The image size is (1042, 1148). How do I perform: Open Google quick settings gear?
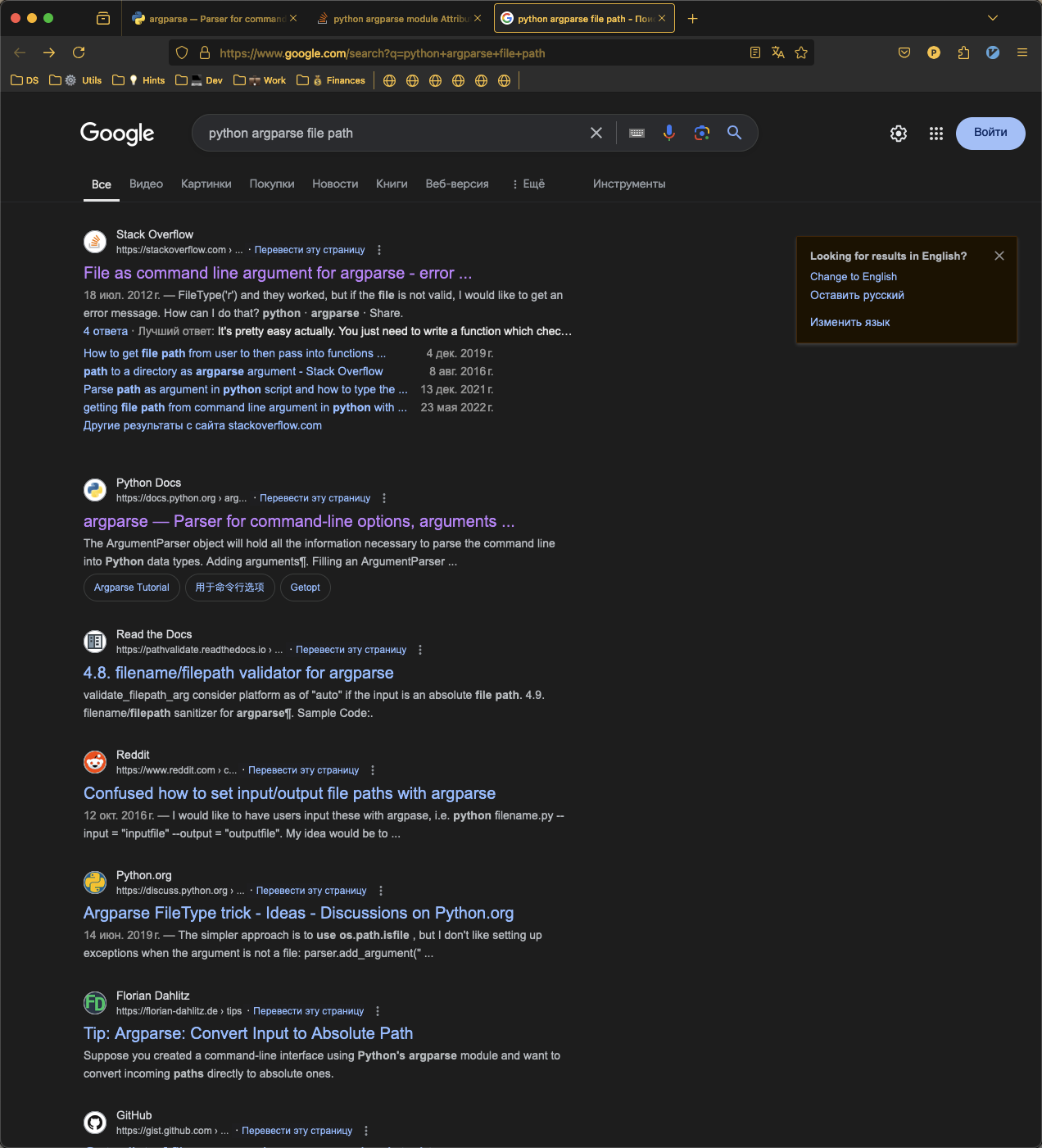click(x=899, y=134)
